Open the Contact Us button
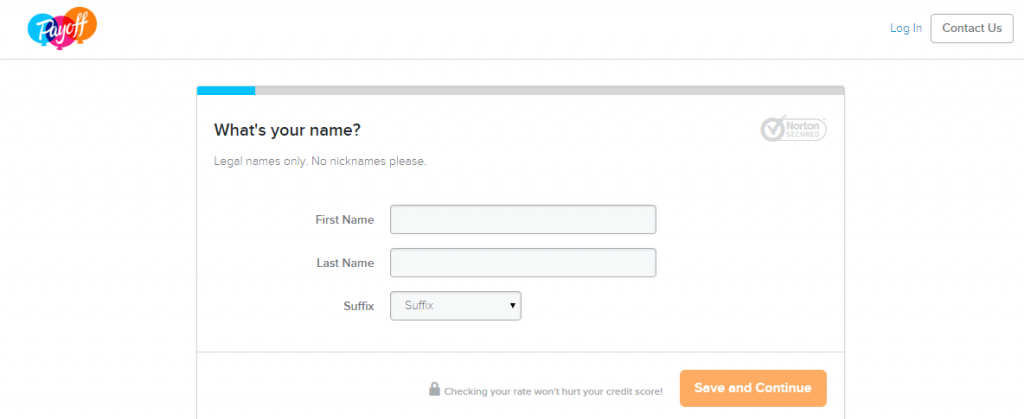The height and width of the screenshot is (419, 1024). pos(972,28)
